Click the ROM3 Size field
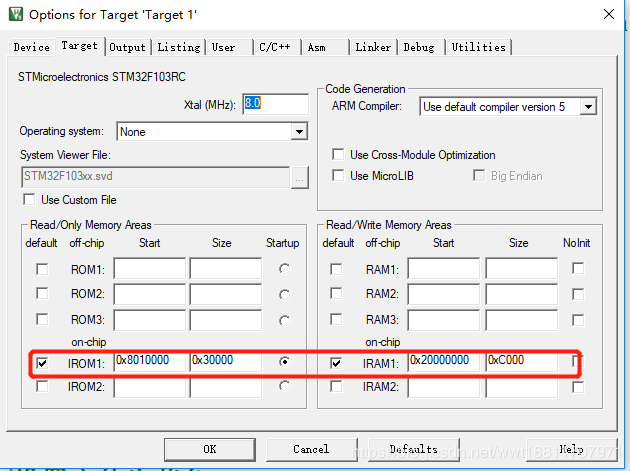Viewport: 630px width, 471px height. point(226,320)
